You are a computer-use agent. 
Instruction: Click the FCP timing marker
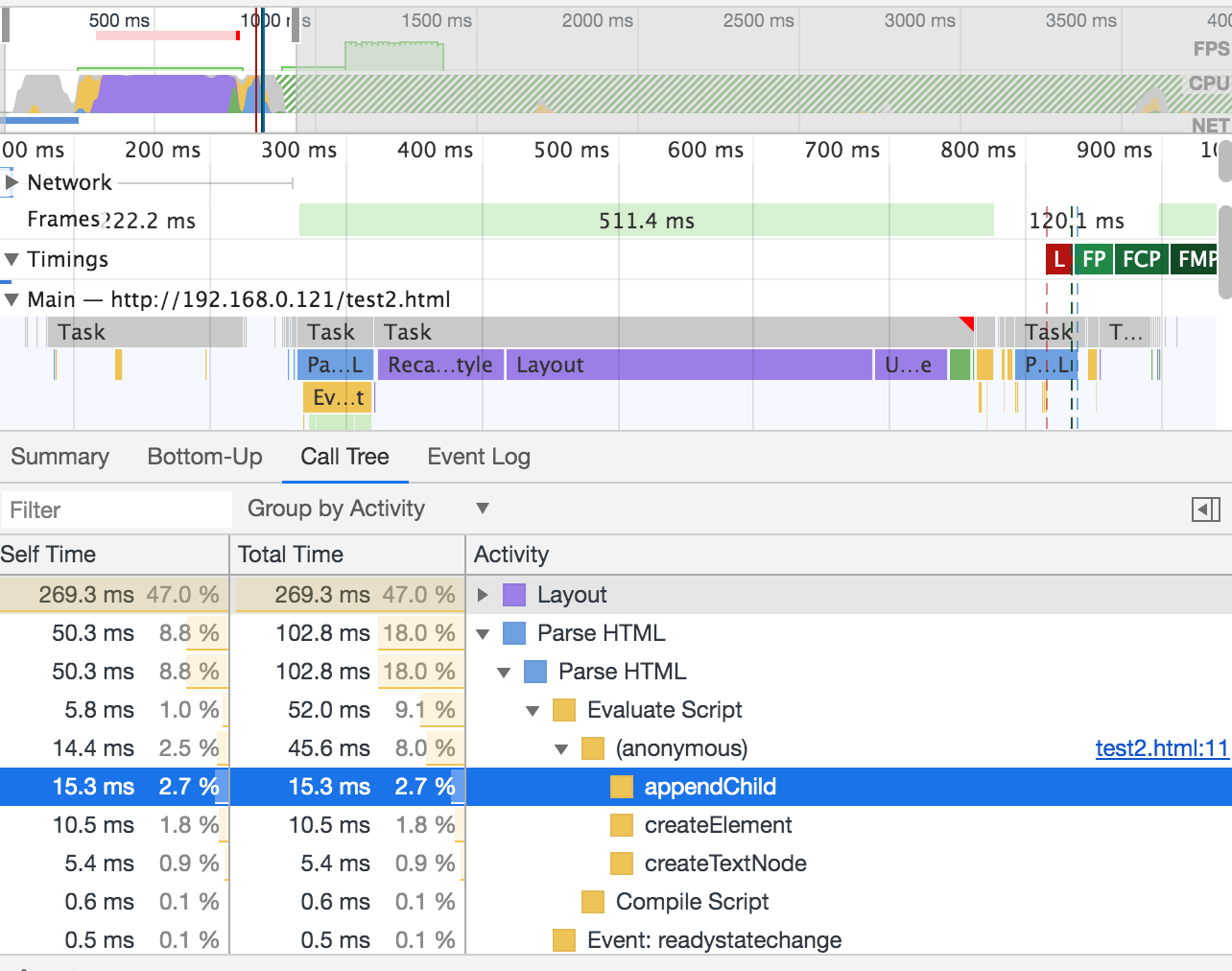(x=1141, y=259)
